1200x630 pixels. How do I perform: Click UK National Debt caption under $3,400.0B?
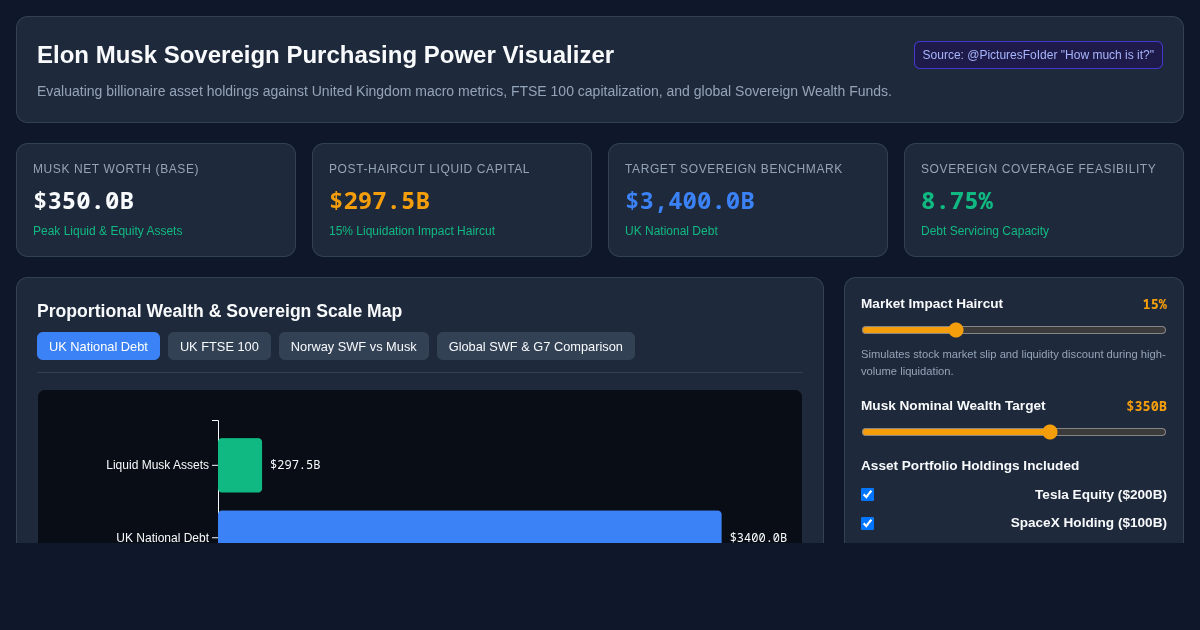tap(671, 231)
